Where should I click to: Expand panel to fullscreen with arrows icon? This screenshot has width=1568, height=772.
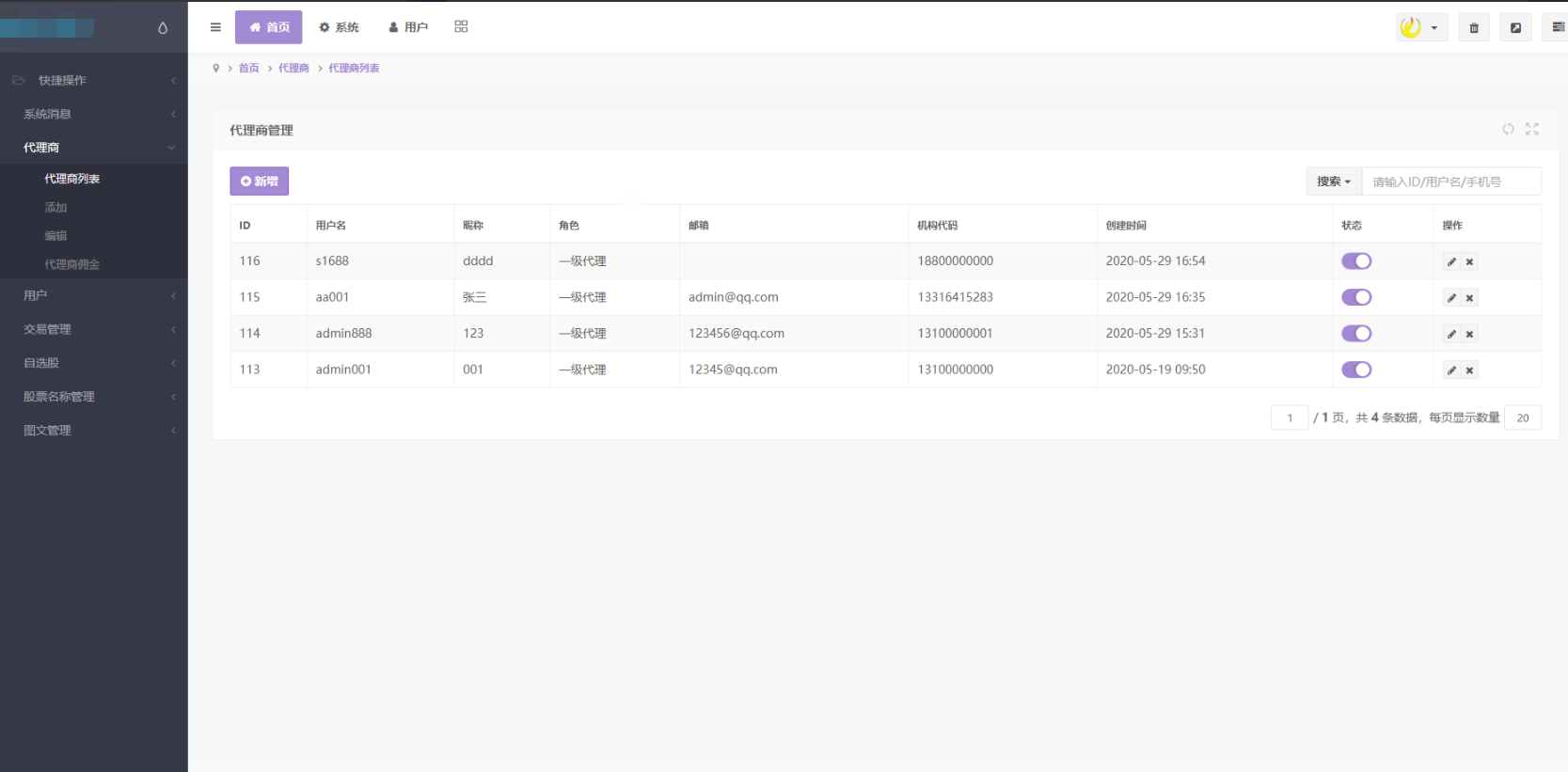(x=1531, y=129)
